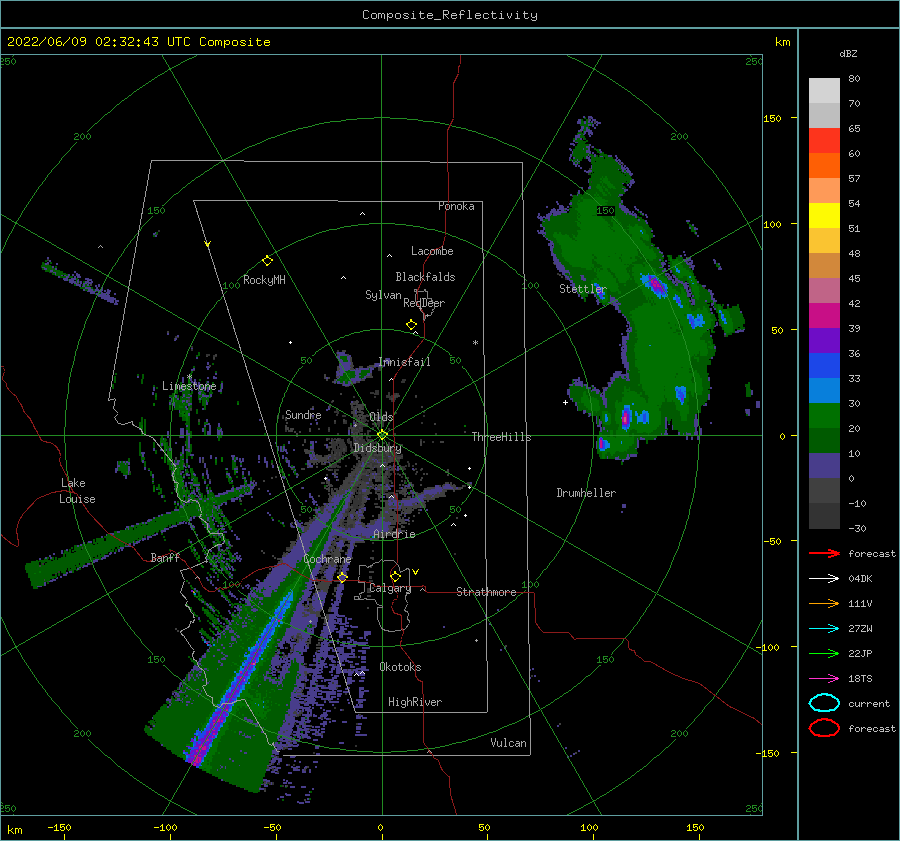Viewport: 900px width, 841px height.
Task: Click the white 04DK arrow icon
Action: pyautogui.click(x=824, y=579)
